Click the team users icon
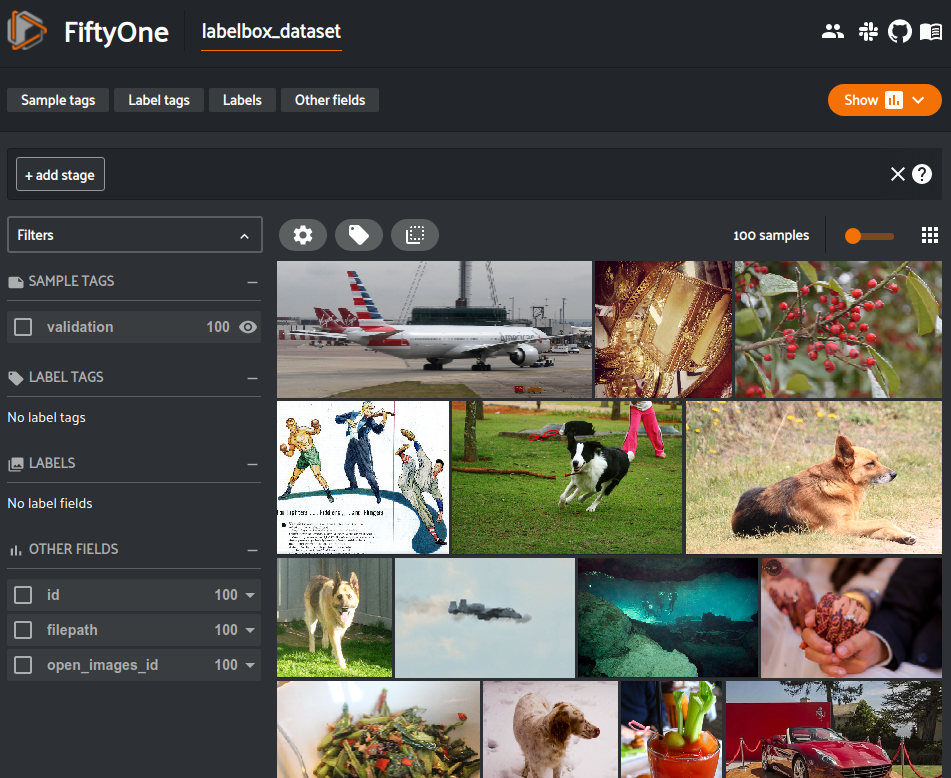This screenshot has width=951, height=778. click(x=833, y=32)
